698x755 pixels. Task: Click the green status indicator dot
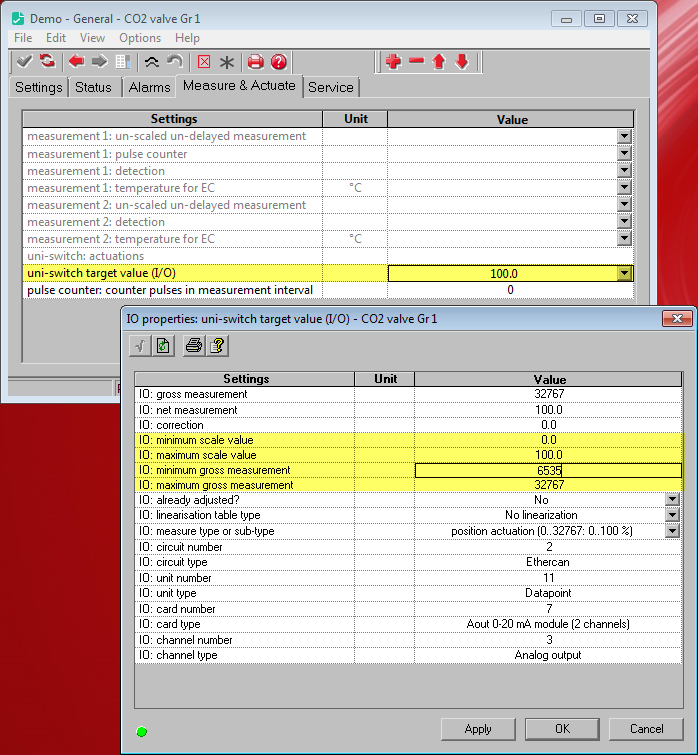[142, 732]
